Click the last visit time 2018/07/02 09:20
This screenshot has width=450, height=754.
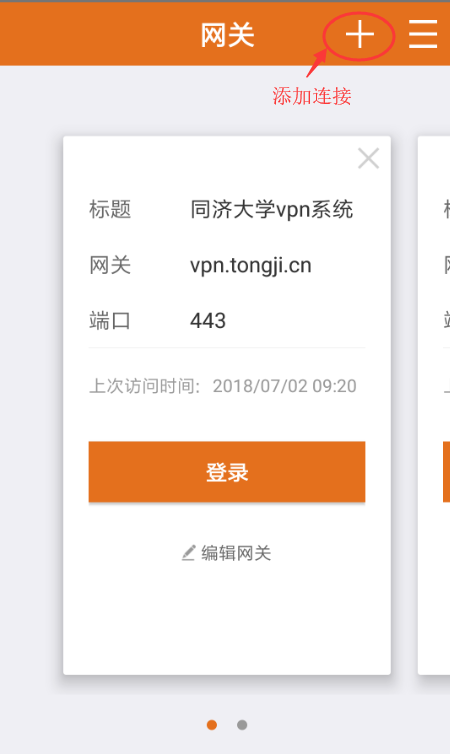285,386
